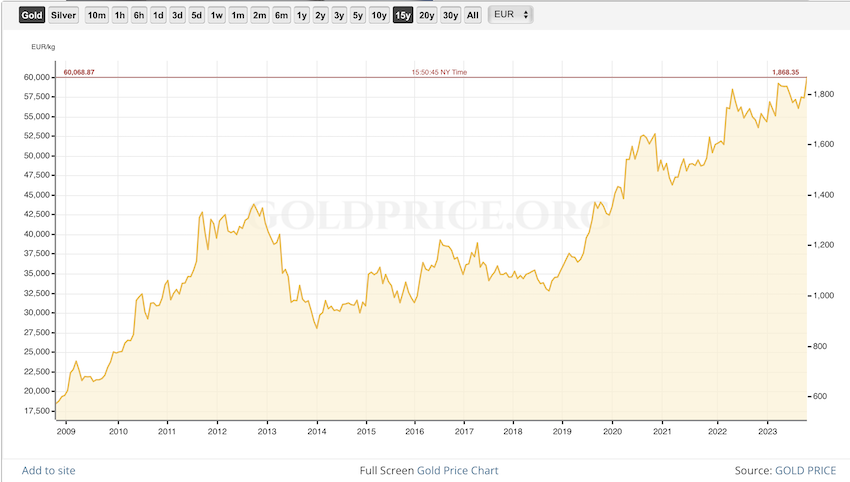
Task: Select the 6m range button
Action: 281,15
